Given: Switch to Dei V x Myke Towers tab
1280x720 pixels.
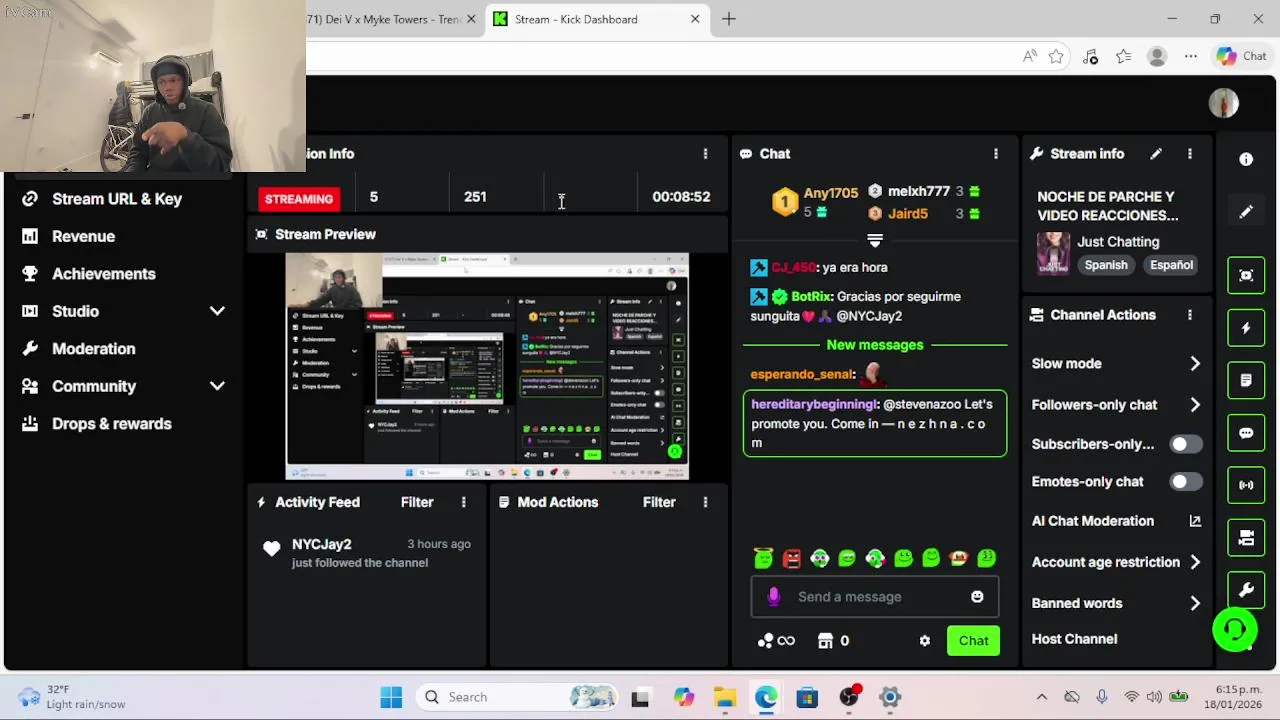Looking at the screenshot, I should (388, 19).
